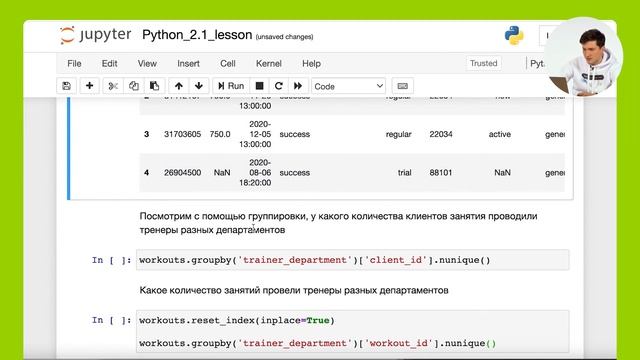Click the row index 4 label

pos(147,173)
